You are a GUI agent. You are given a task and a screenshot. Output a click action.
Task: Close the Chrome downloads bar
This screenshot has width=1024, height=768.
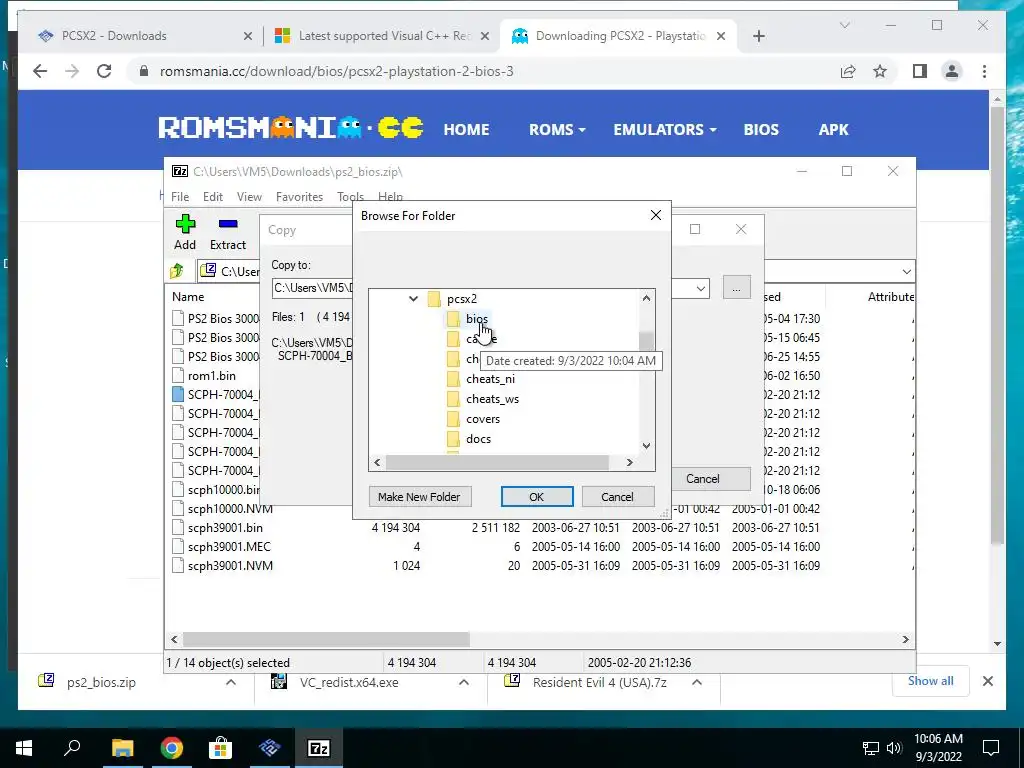(987, 681)
